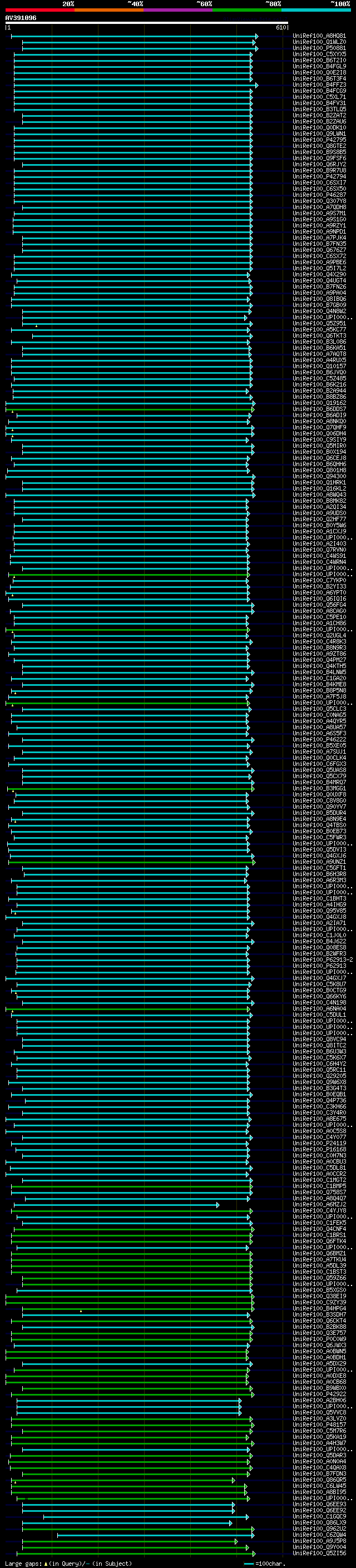Select the UniRef100_Q94300 label
The width and height of the screenshot is (356, 1568).
tap(319, 476)
